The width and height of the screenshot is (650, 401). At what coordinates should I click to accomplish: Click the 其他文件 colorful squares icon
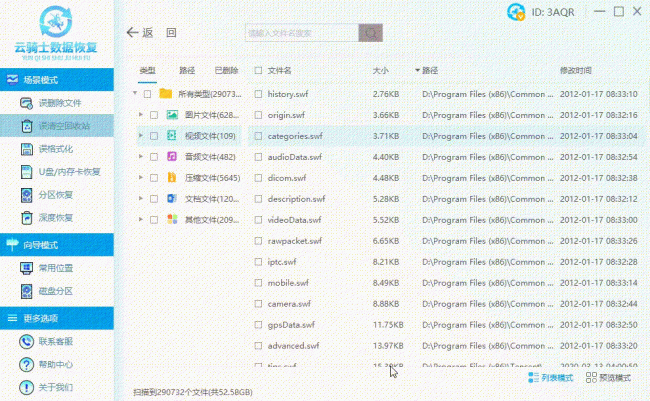[172, 219]
